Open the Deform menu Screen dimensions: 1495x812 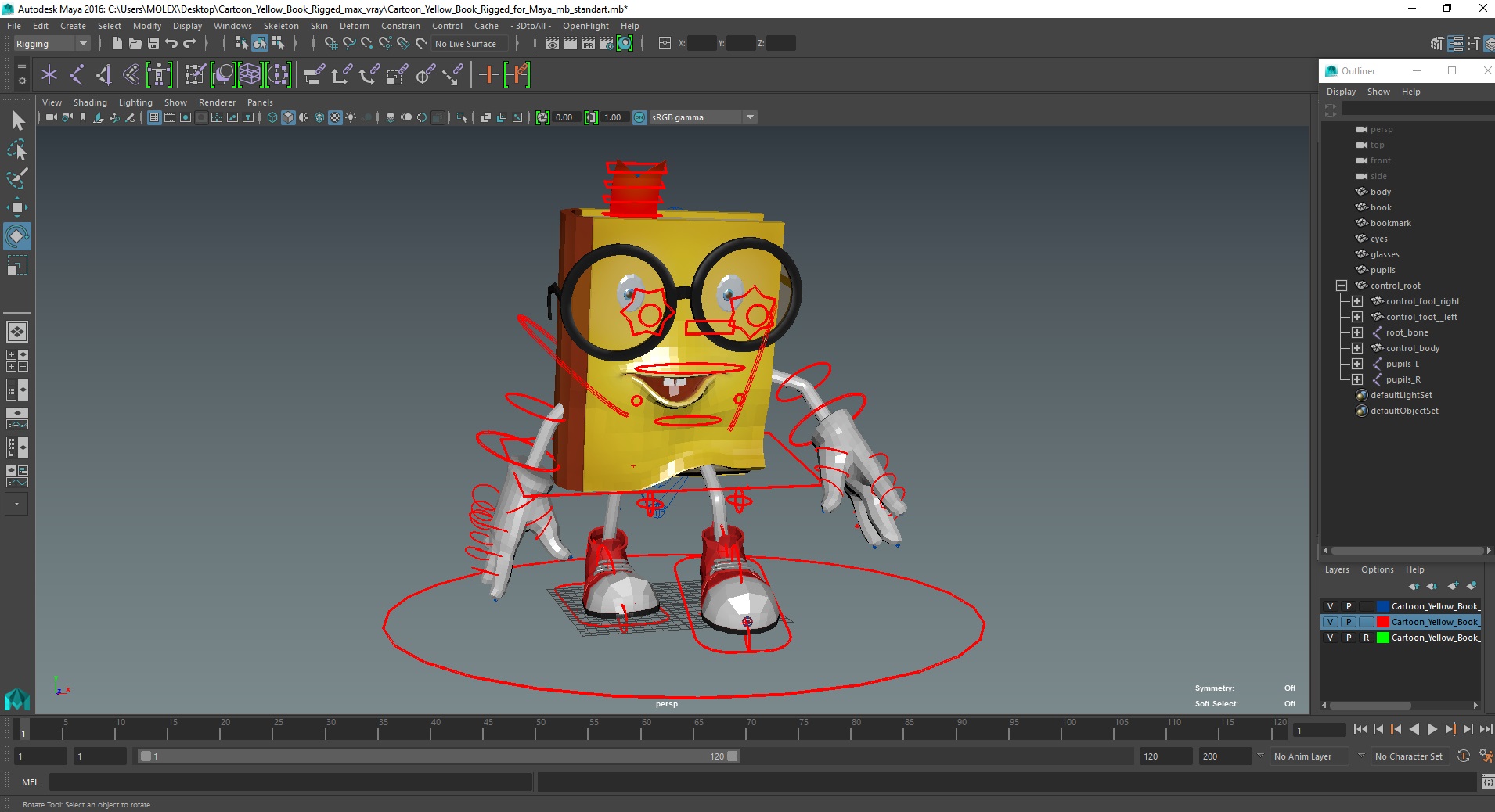[x=354, y=26]
